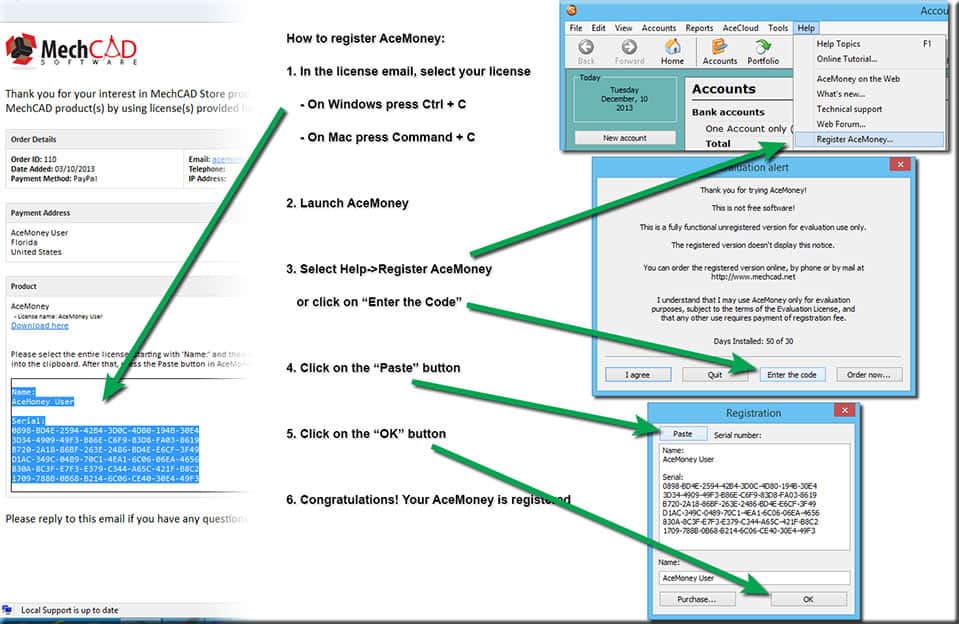Click the Forward arrow toolbar icon
This screenshot has height=624, width=959.
(x=629, y=47)
